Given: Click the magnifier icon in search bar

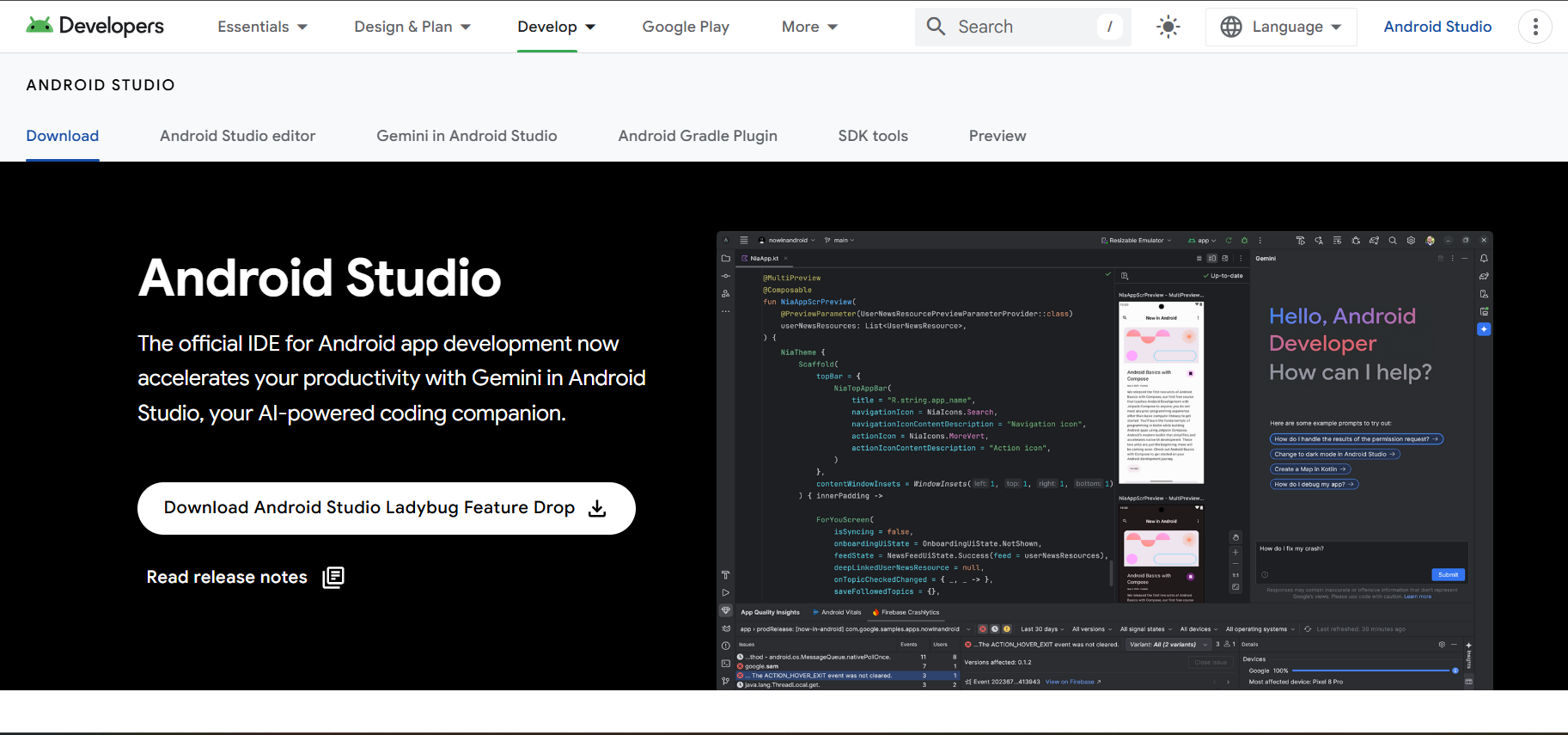Looking at the screenshot, I should click(936, 27).
